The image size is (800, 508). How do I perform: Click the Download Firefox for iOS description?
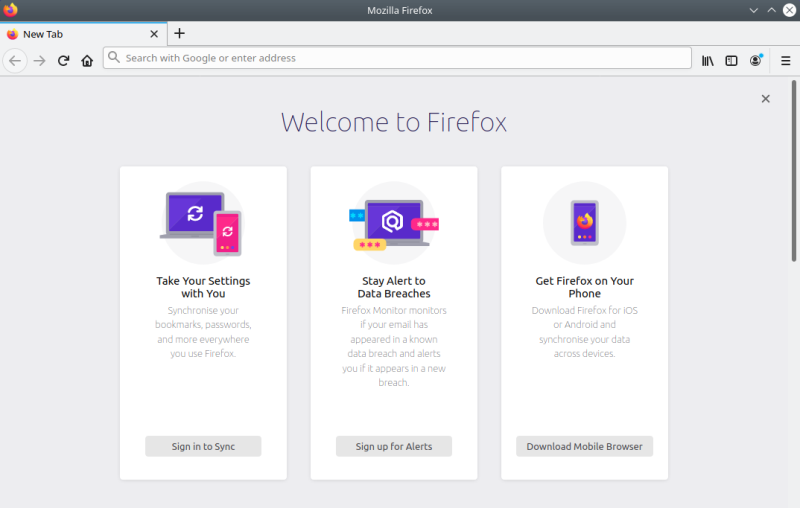585,332
